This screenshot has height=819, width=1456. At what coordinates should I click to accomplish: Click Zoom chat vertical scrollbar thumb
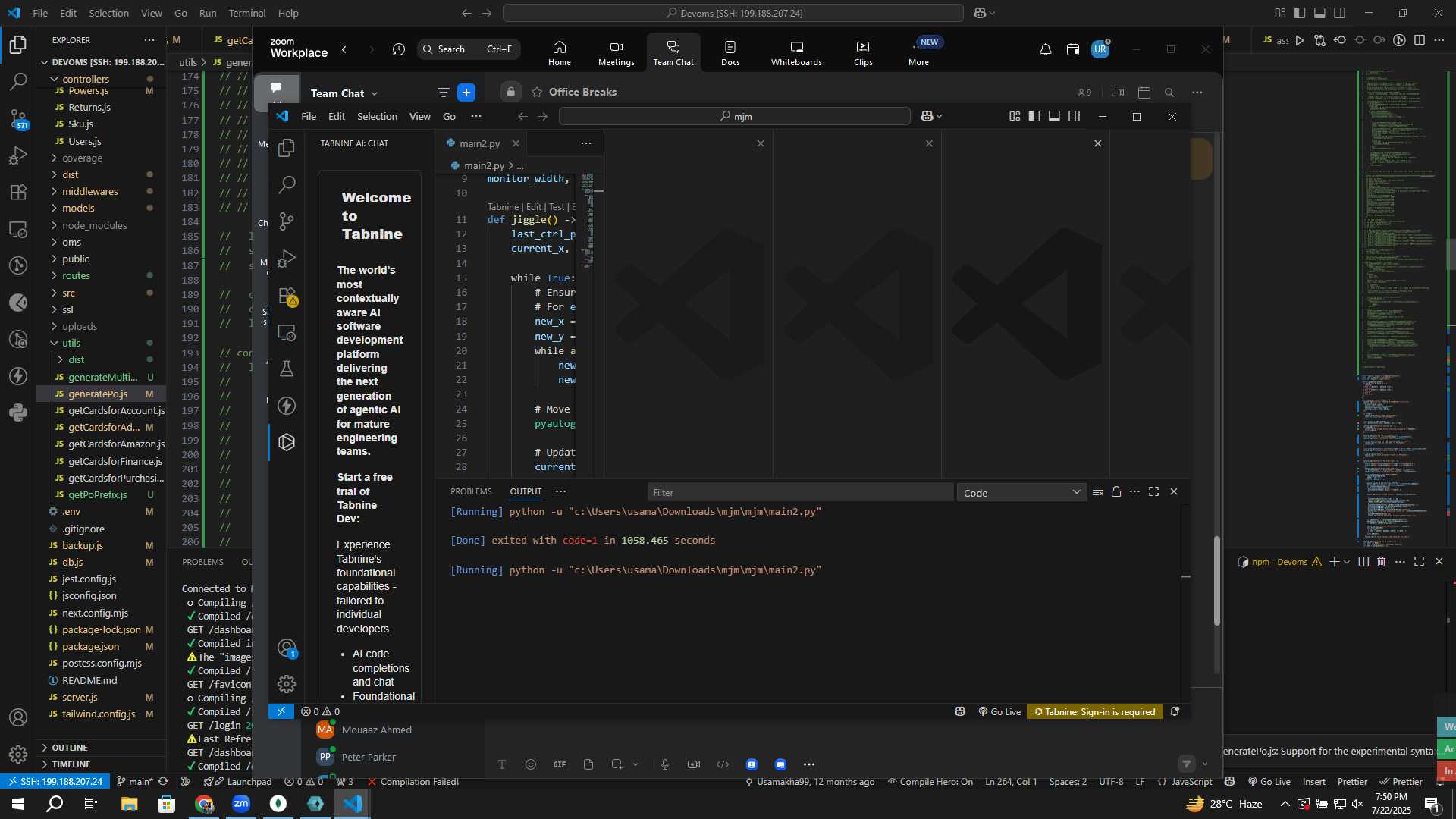[x=1217, y=580]
